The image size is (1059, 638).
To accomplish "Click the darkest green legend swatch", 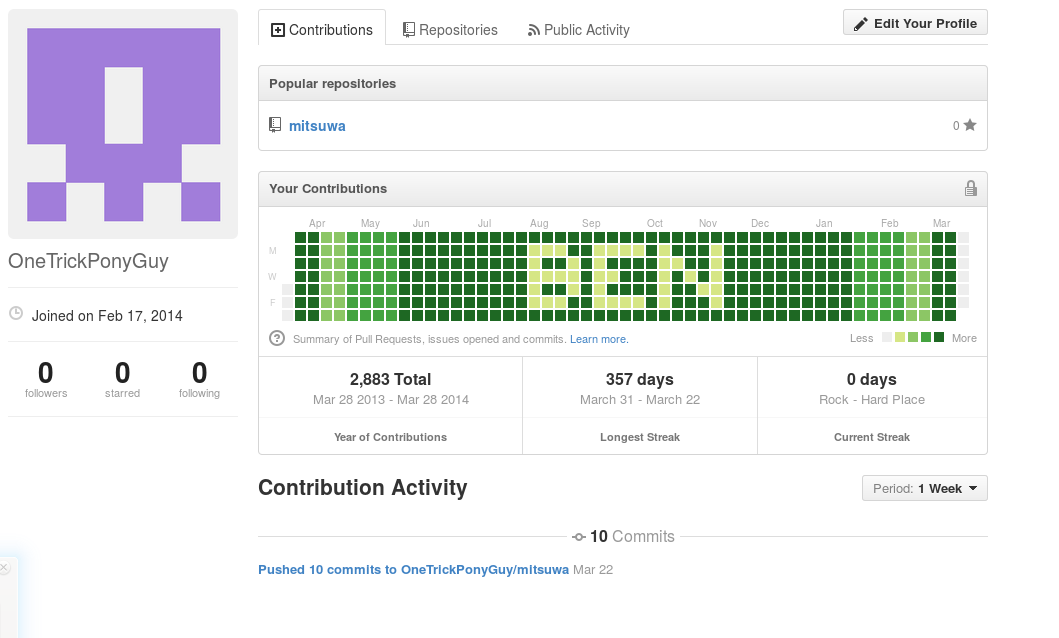I will click(939, 338).
